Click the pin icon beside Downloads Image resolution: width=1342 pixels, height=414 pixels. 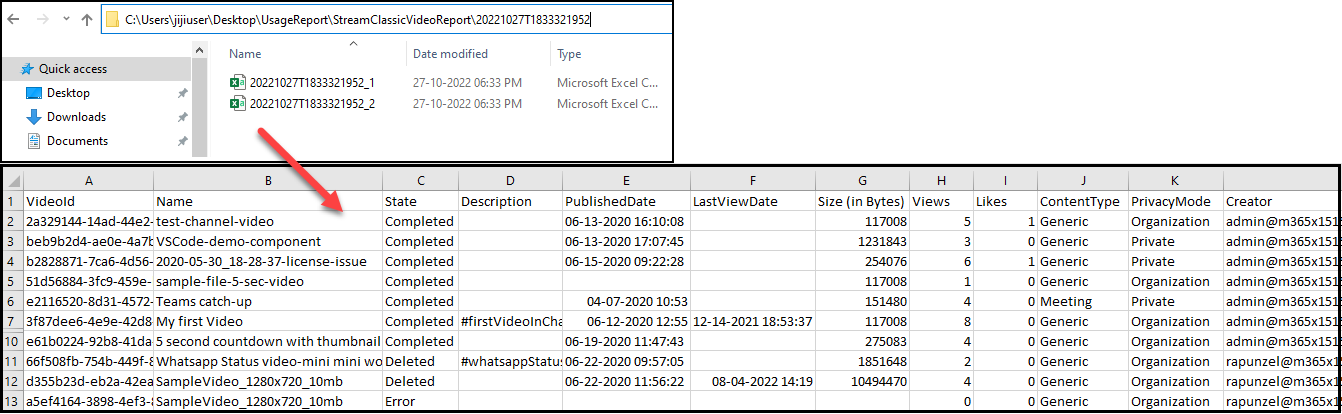[182, 117]
